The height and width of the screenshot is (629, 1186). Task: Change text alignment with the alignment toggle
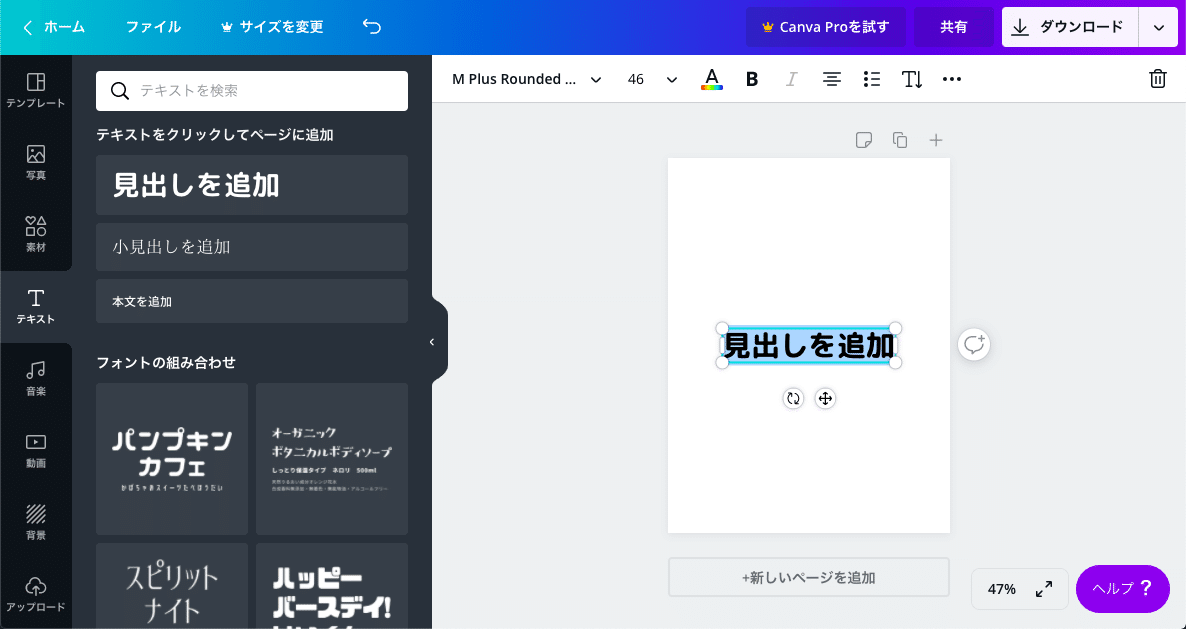point(831,78)
